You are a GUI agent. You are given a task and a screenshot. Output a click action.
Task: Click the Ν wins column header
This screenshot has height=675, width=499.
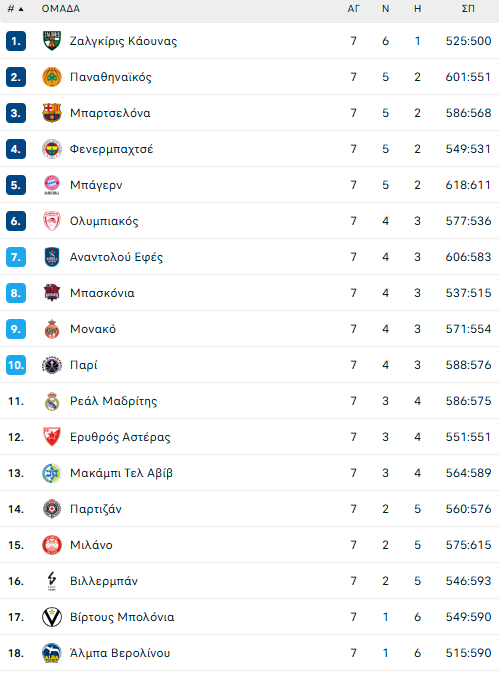(385, 9)
